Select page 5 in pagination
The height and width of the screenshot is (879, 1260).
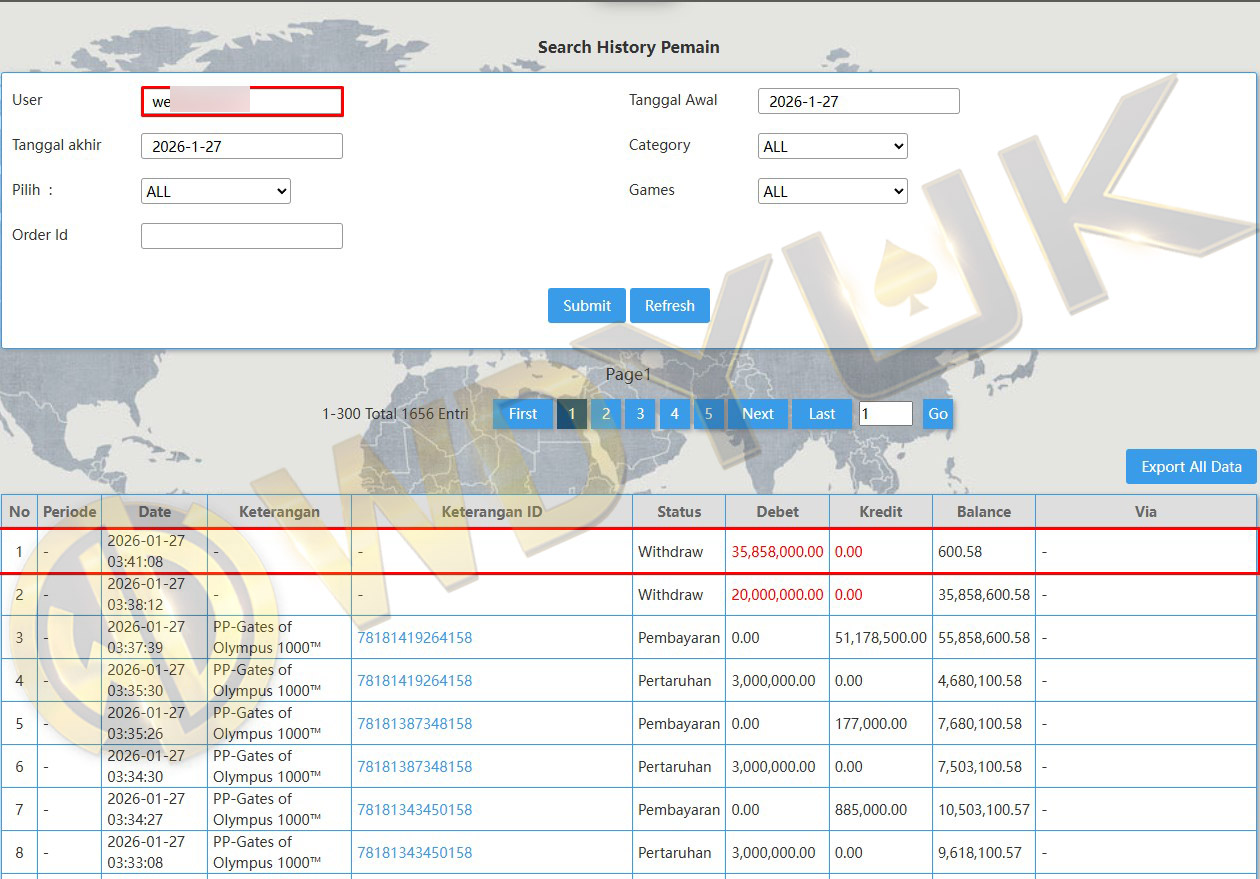coord(708,414)
